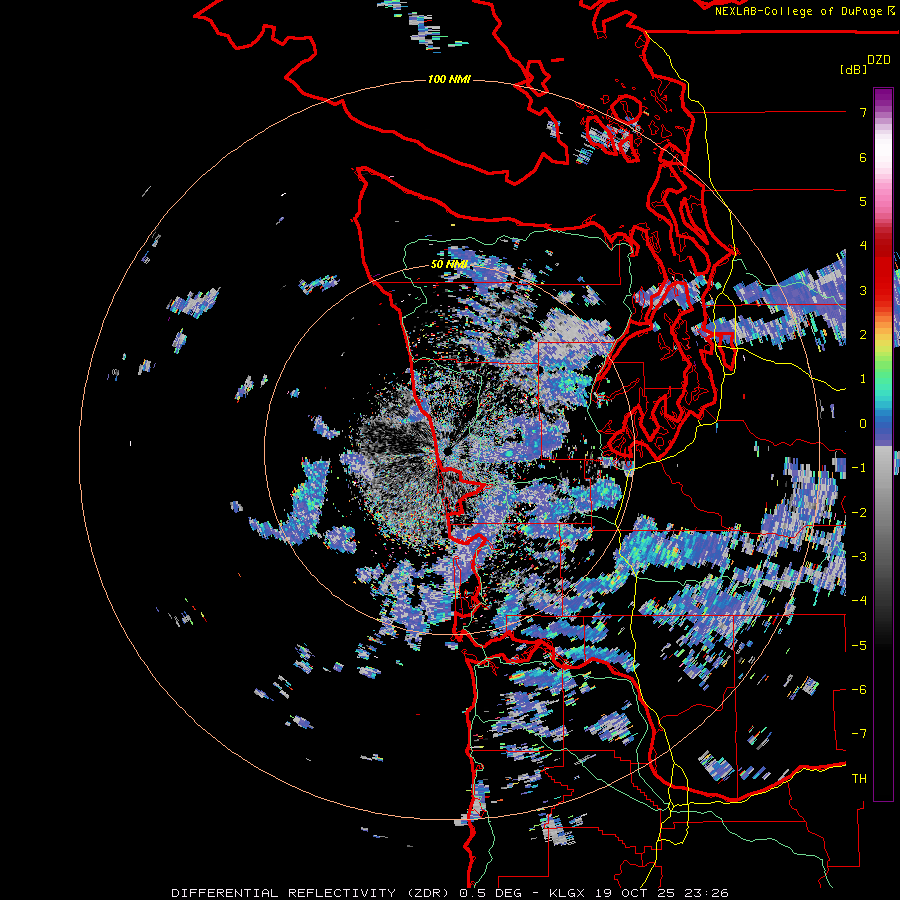Select the 0 value on the color scale
Viewport: 900px width, 900px height.
coord(863,424)
